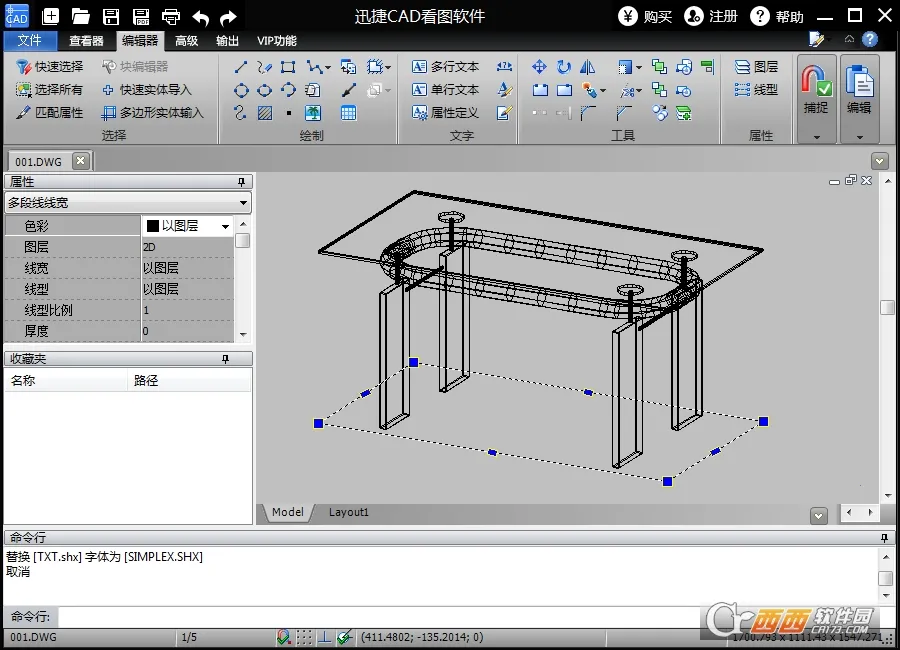Switch to the 高级 advanced tab
Viewport: 900px width, 650px height.
click(x=187, y=41)
